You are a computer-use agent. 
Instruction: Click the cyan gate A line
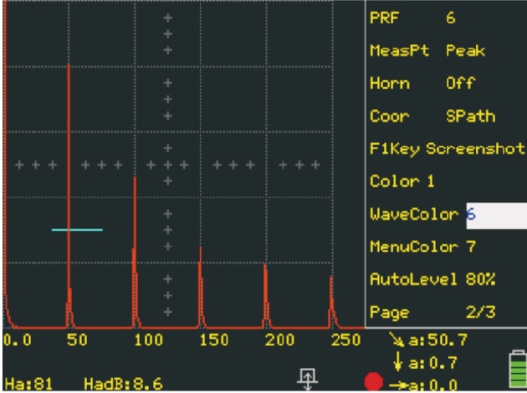[77, 230]
